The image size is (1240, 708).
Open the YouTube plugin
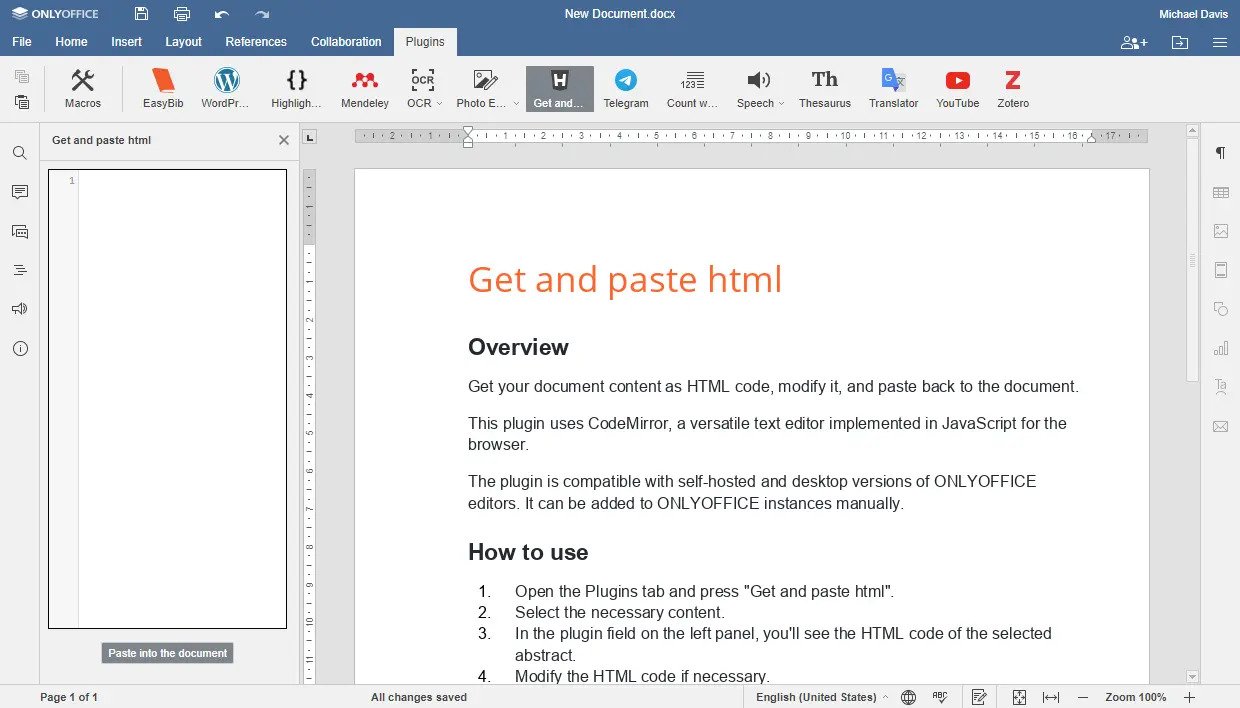tap(958, 89)
